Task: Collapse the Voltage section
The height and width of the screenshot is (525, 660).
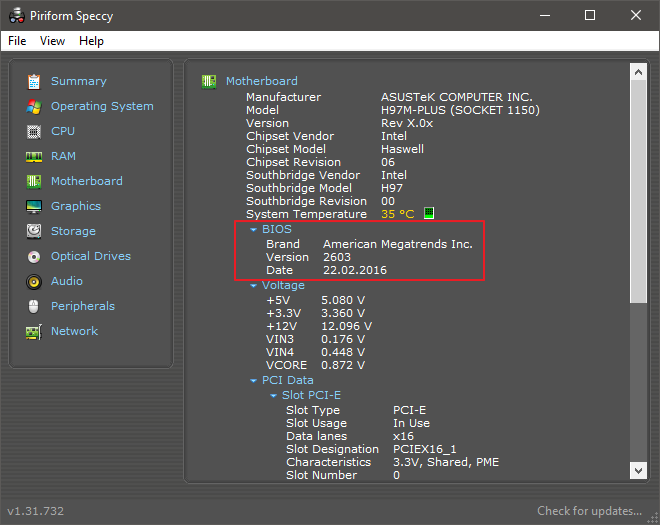Action: pos(253,286)
